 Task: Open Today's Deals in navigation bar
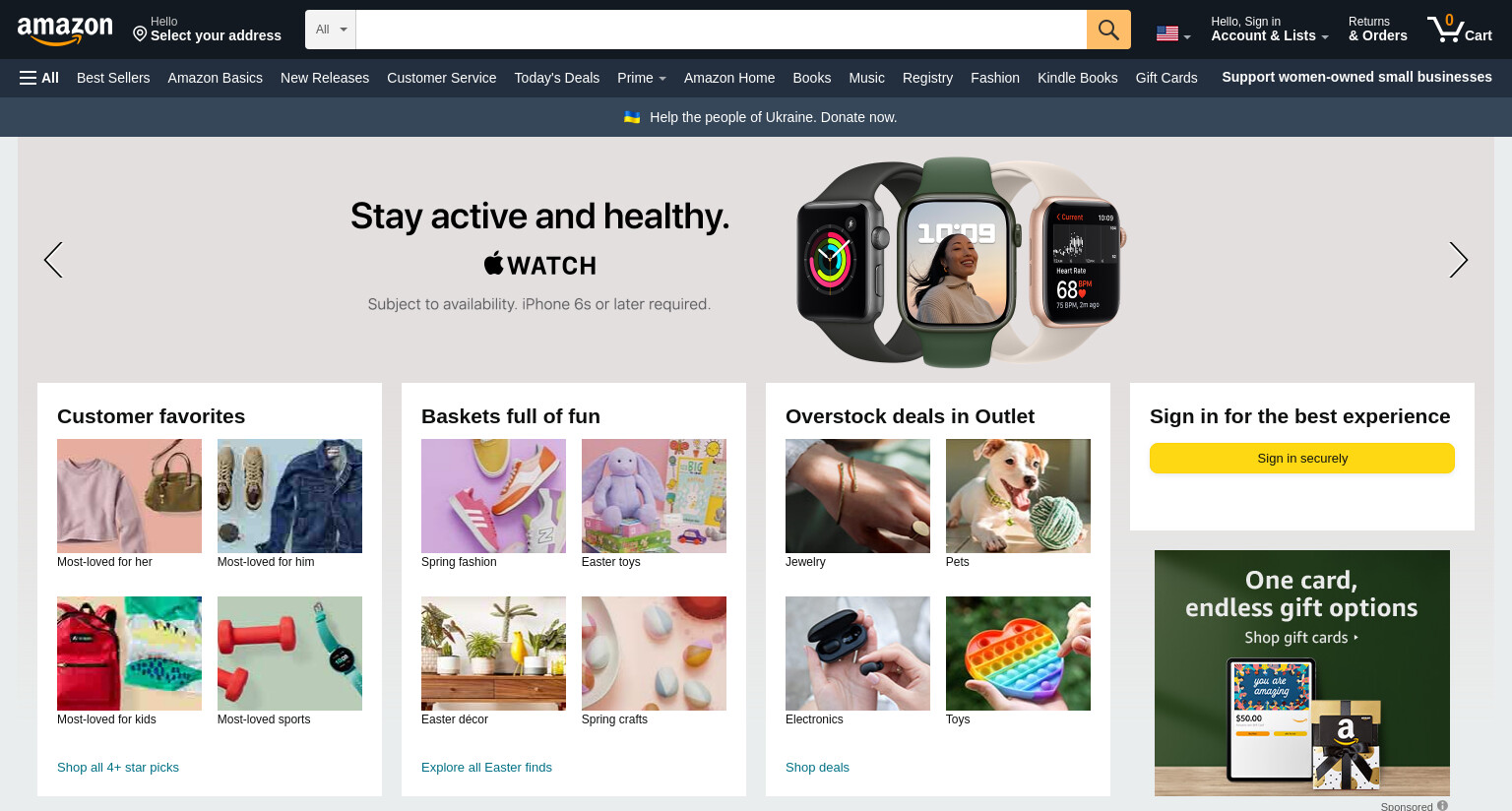tap(556, 78)
